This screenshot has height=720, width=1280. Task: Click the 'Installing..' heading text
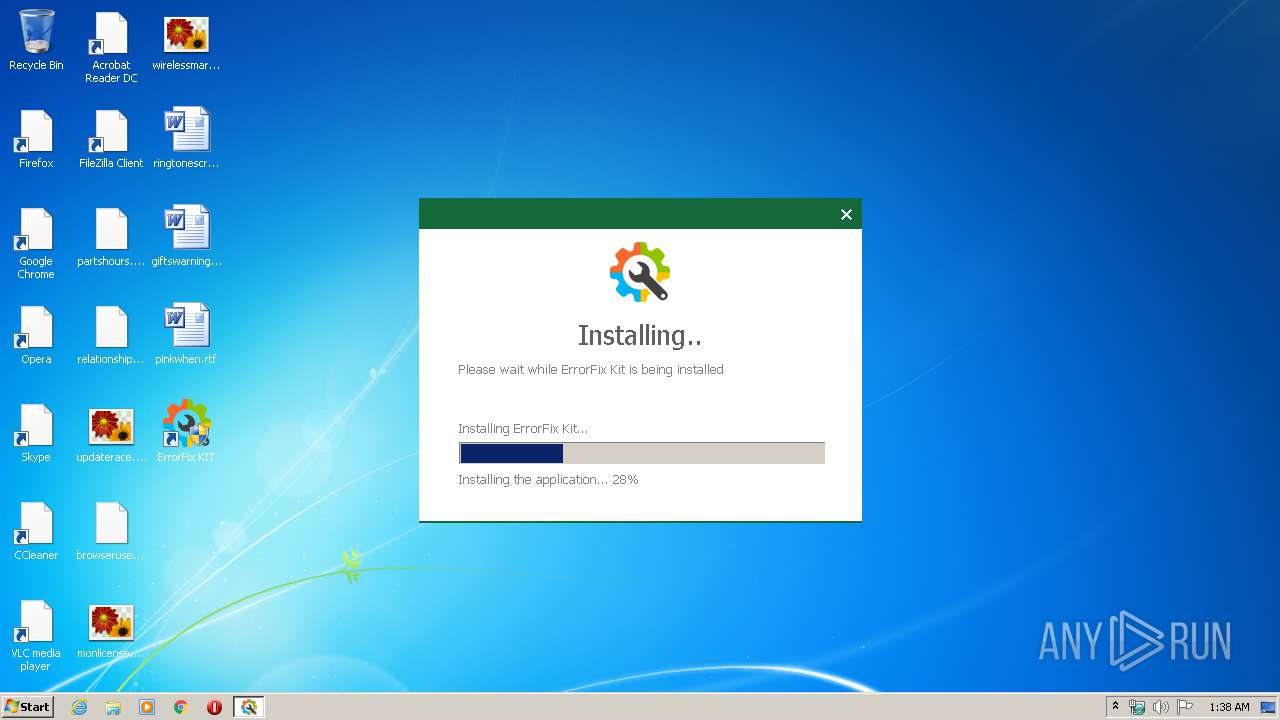coord(640,335)
